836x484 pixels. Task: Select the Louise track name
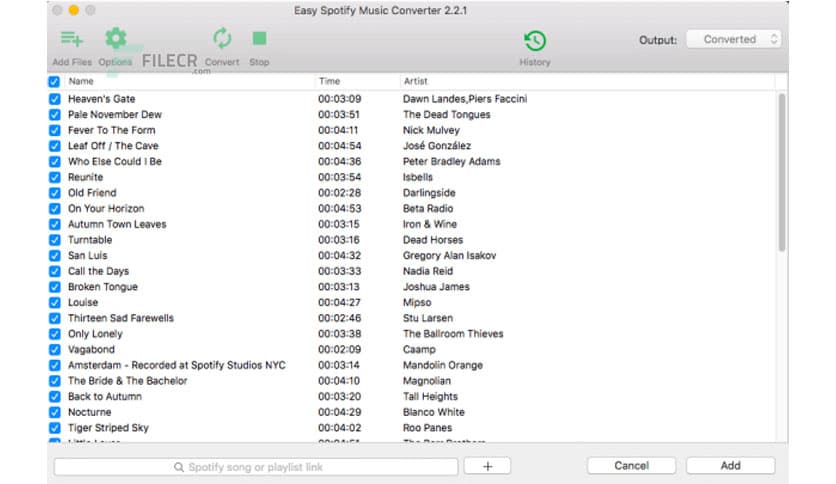(83, 302)
